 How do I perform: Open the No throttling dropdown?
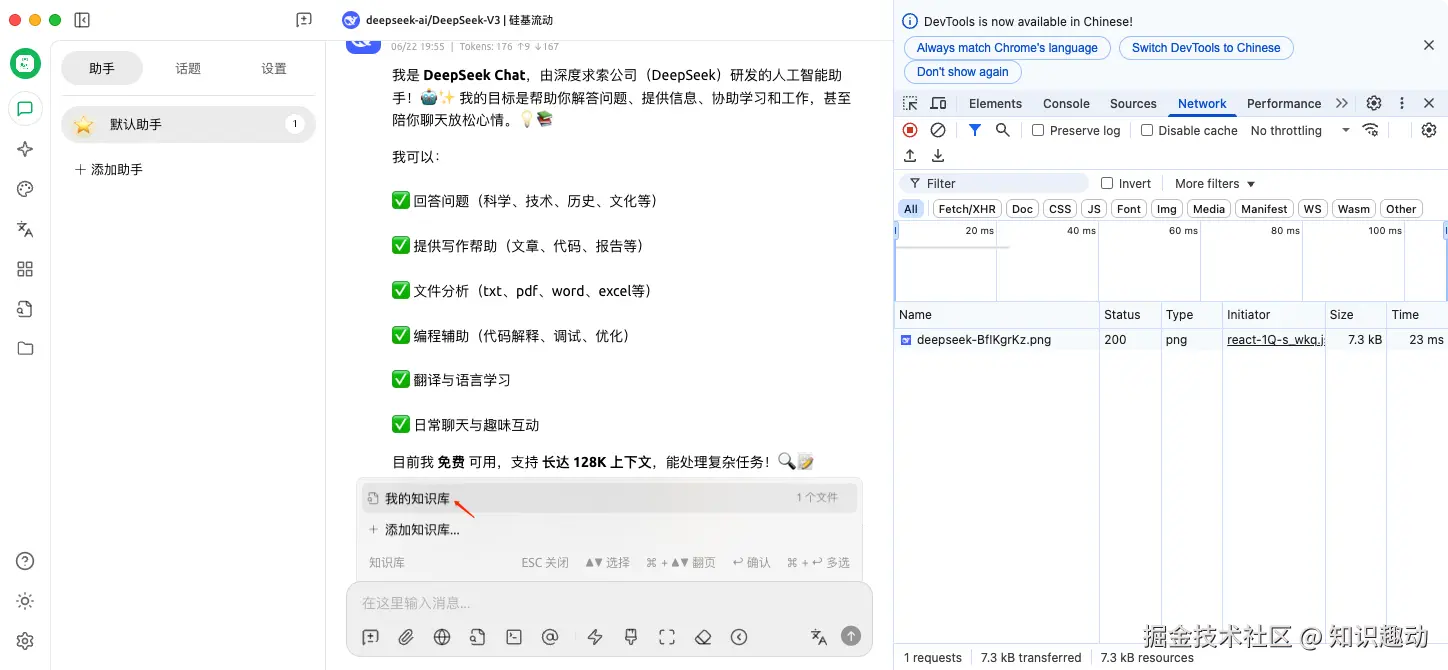tap(1300, 130)
